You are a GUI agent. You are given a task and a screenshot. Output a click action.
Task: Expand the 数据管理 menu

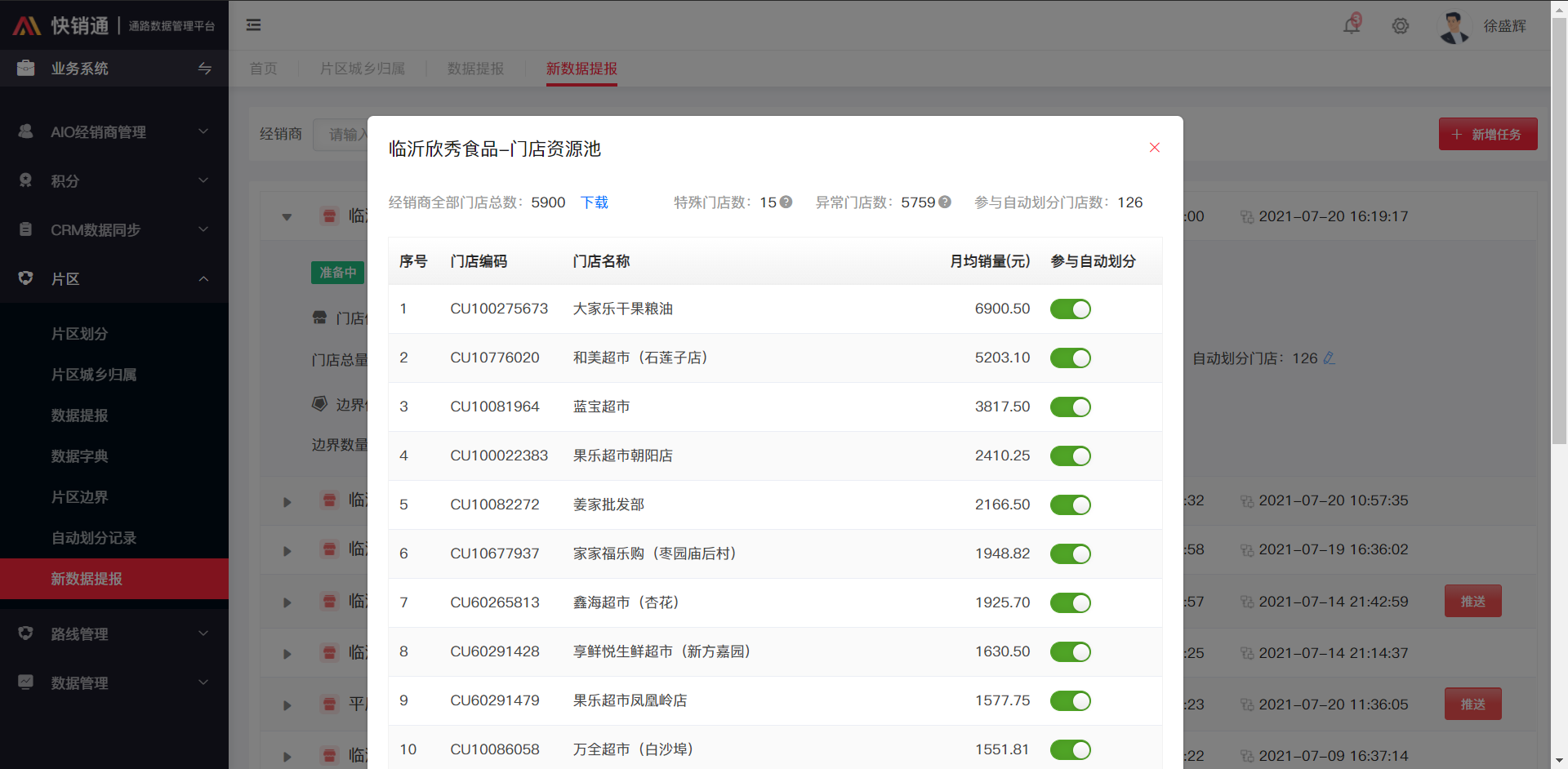pos(203,682)
